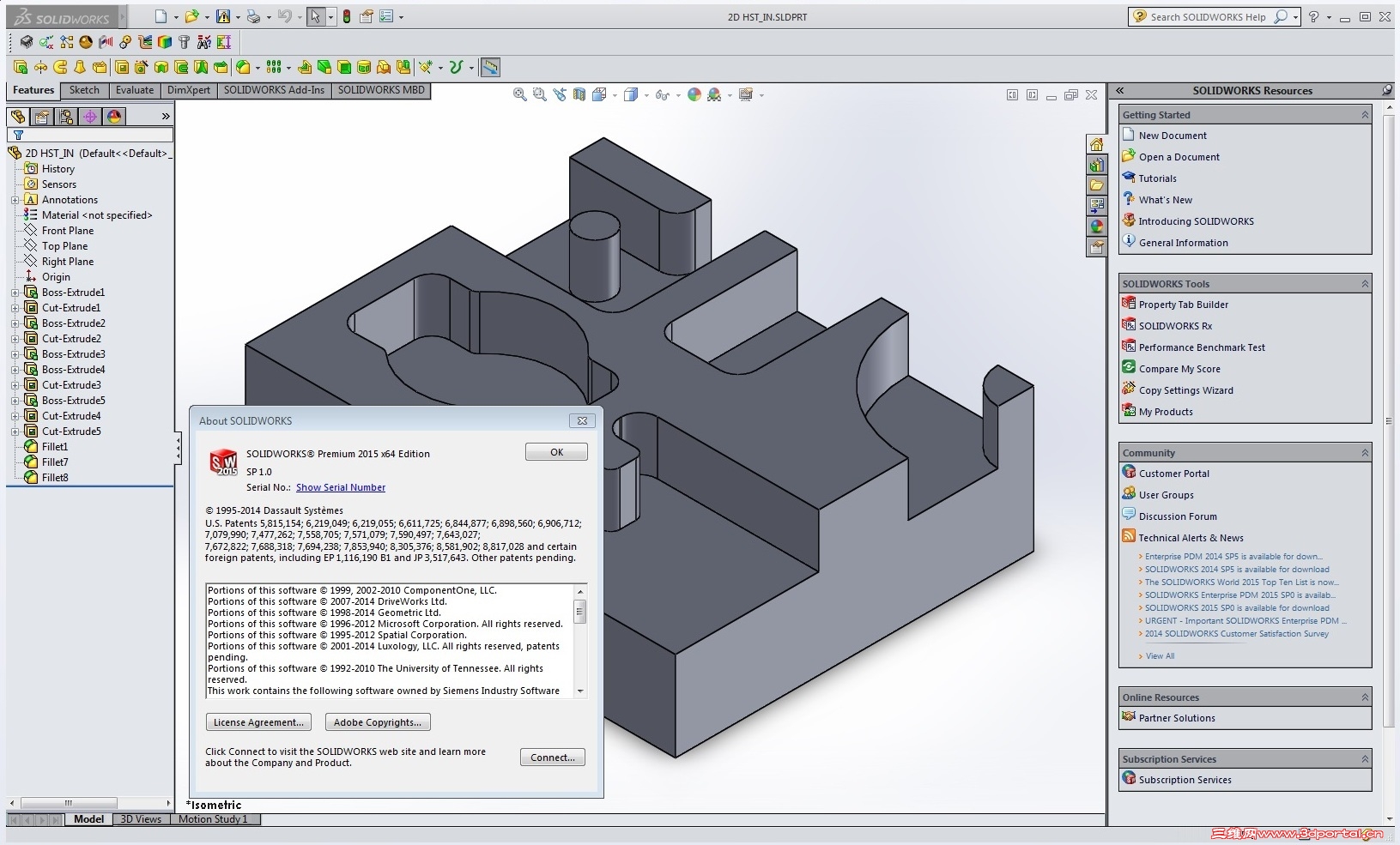Click the Connect button

coord(553,757)
